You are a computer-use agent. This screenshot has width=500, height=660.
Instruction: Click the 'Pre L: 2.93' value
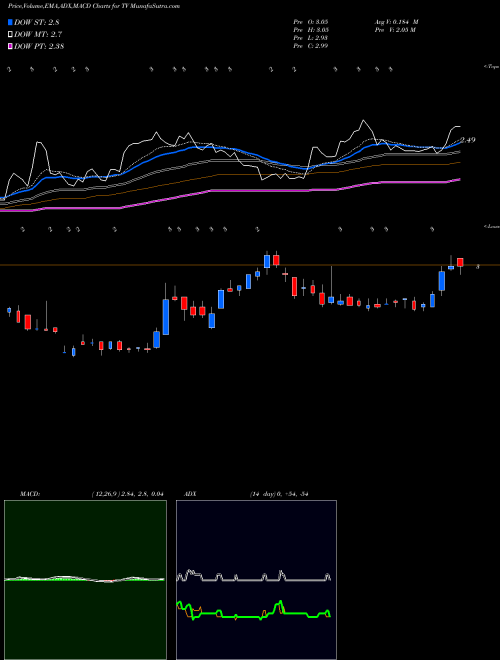(x=311, y=38)
